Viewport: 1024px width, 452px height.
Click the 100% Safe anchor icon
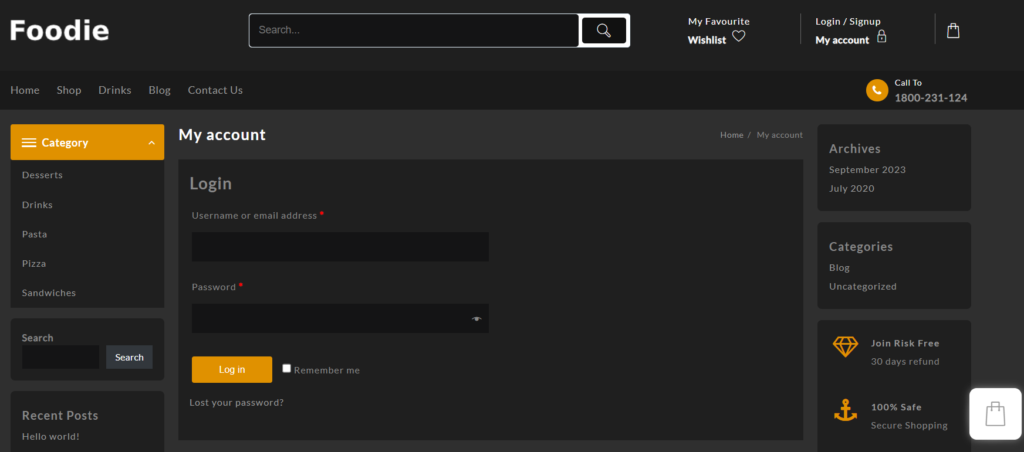[845, 410]
